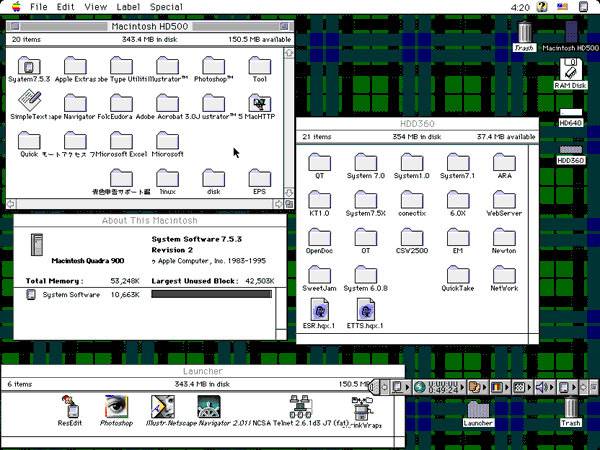This screenshot has height=450, width=600.
Task: Click scroll right arrow in Macintosh HD500 window
Action: (x=279, y=204)
